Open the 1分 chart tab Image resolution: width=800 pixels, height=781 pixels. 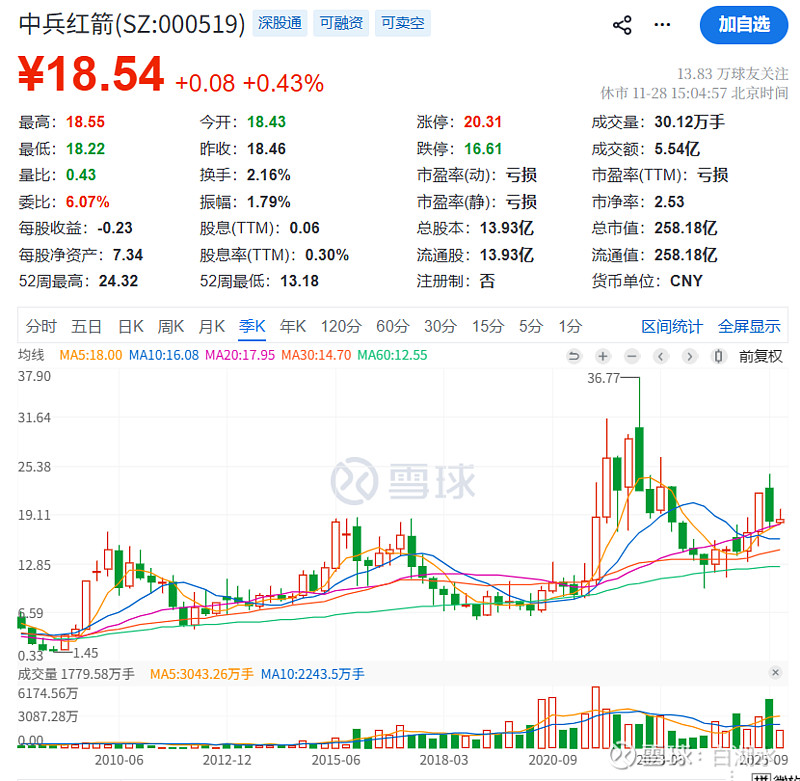pyautogui.click(x=570, y=326)
